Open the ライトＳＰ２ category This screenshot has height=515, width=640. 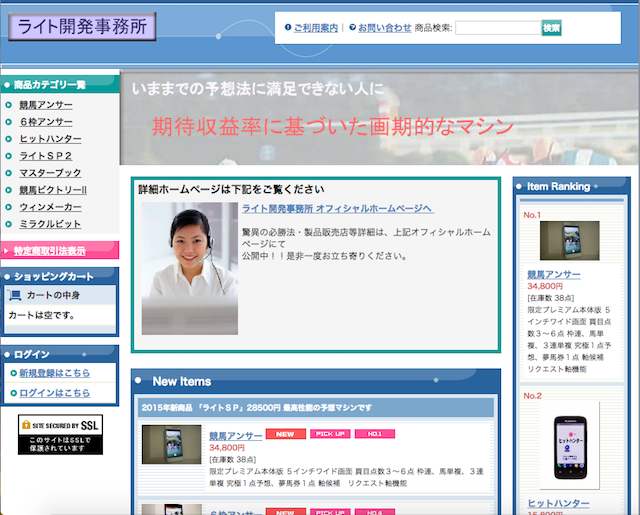(x=46, y=156)
